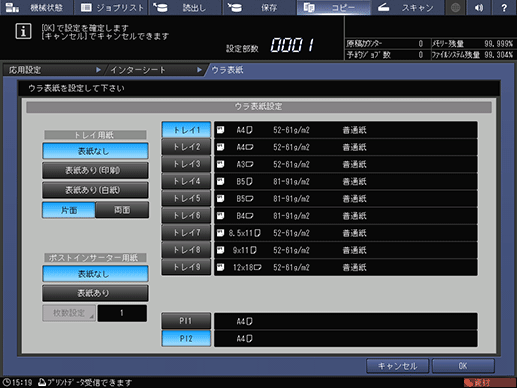Click the 設定部数 copy count 0001
517x388 pixels.
(292, 45)
